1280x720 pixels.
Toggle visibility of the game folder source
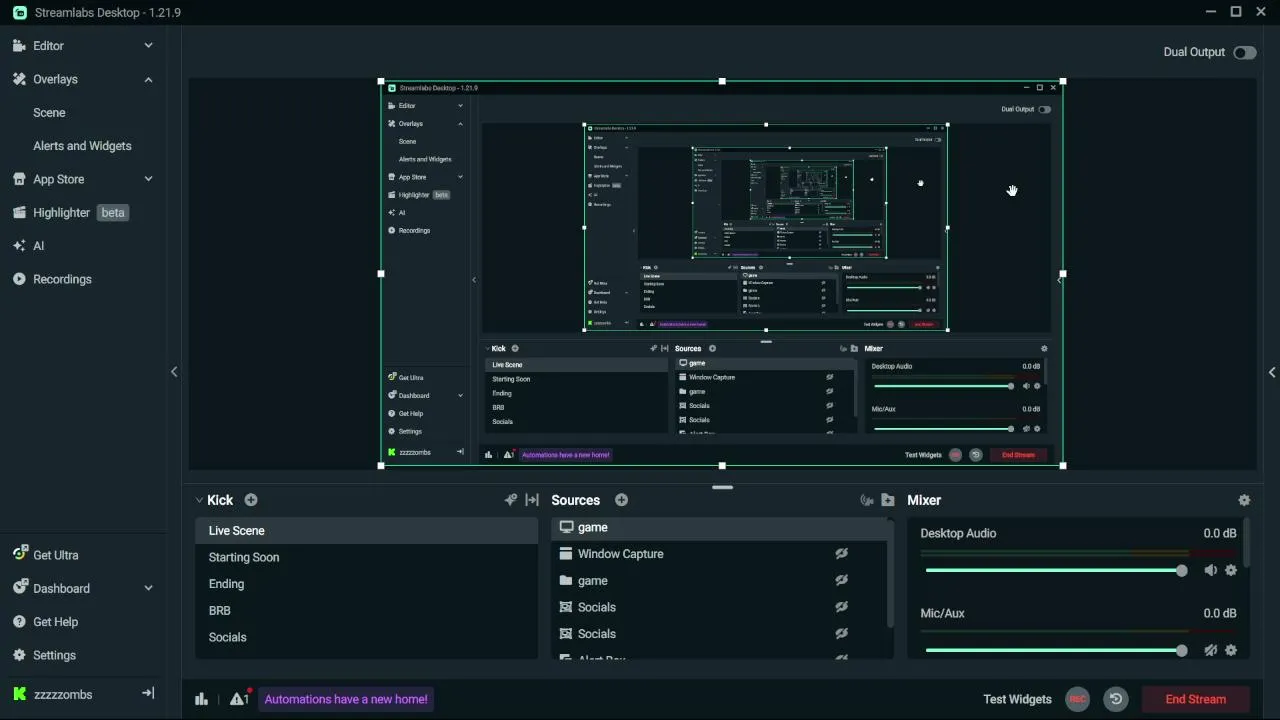[x=842, y=580]
